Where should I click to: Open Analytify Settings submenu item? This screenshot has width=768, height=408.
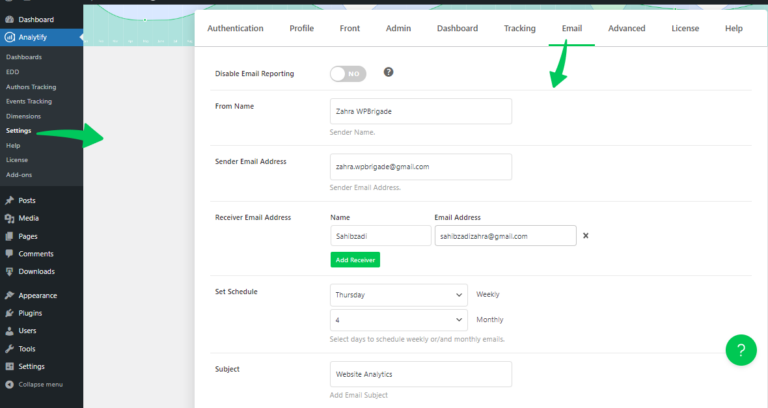(x=19, y=131)
